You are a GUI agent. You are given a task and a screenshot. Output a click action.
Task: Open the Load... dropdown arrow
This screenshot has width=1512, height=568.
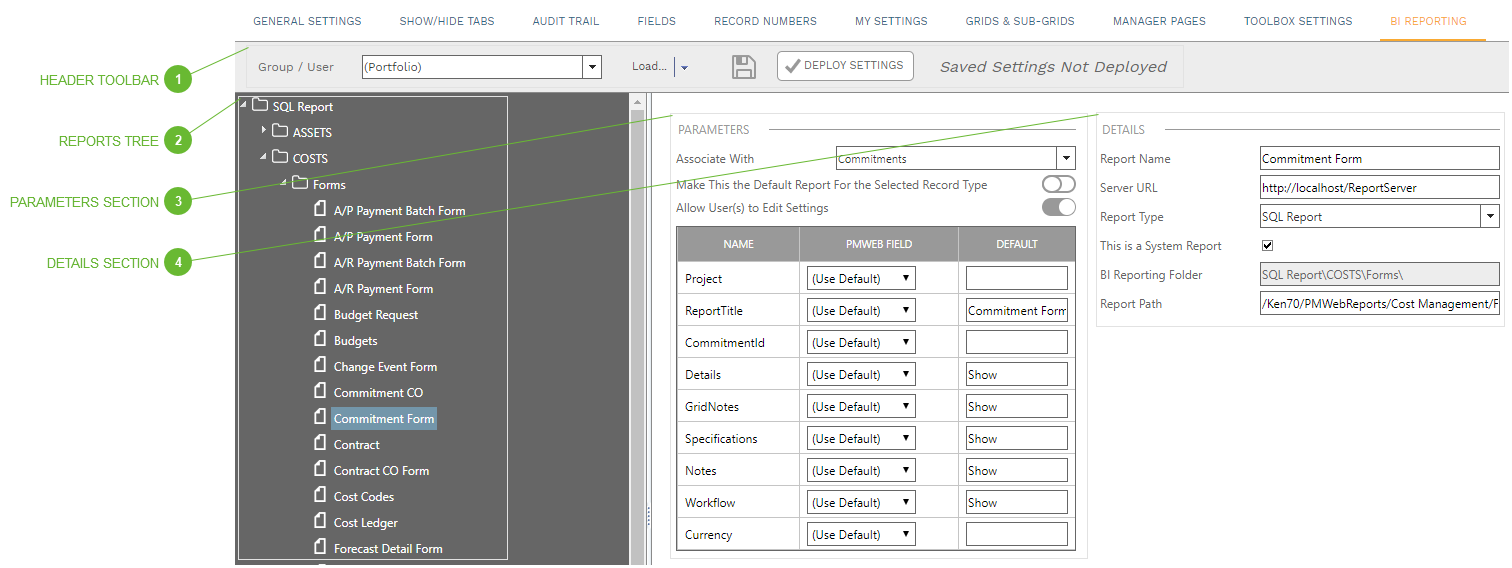pos(684,68)
